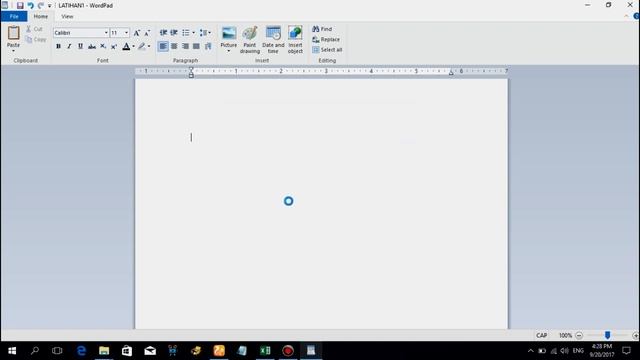
Task: Toggle Strikethrough formatting
Action: click(92, 47)
